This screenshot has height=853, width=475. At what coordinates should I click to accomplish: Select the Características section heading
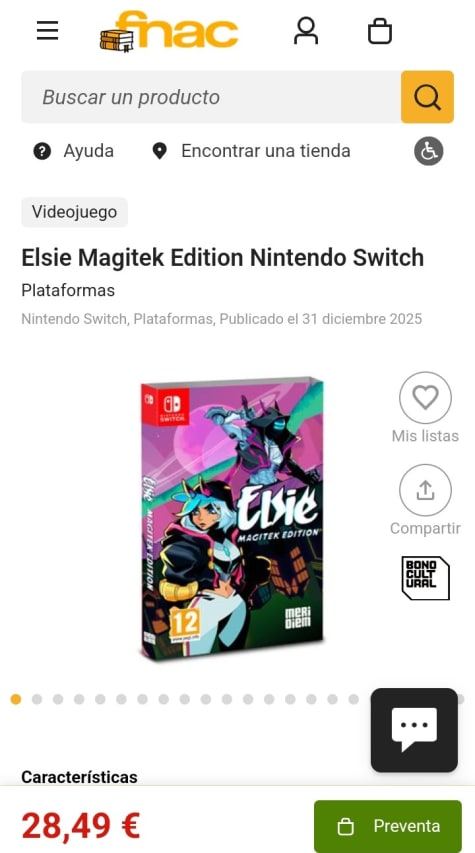[x=79, y=777]
